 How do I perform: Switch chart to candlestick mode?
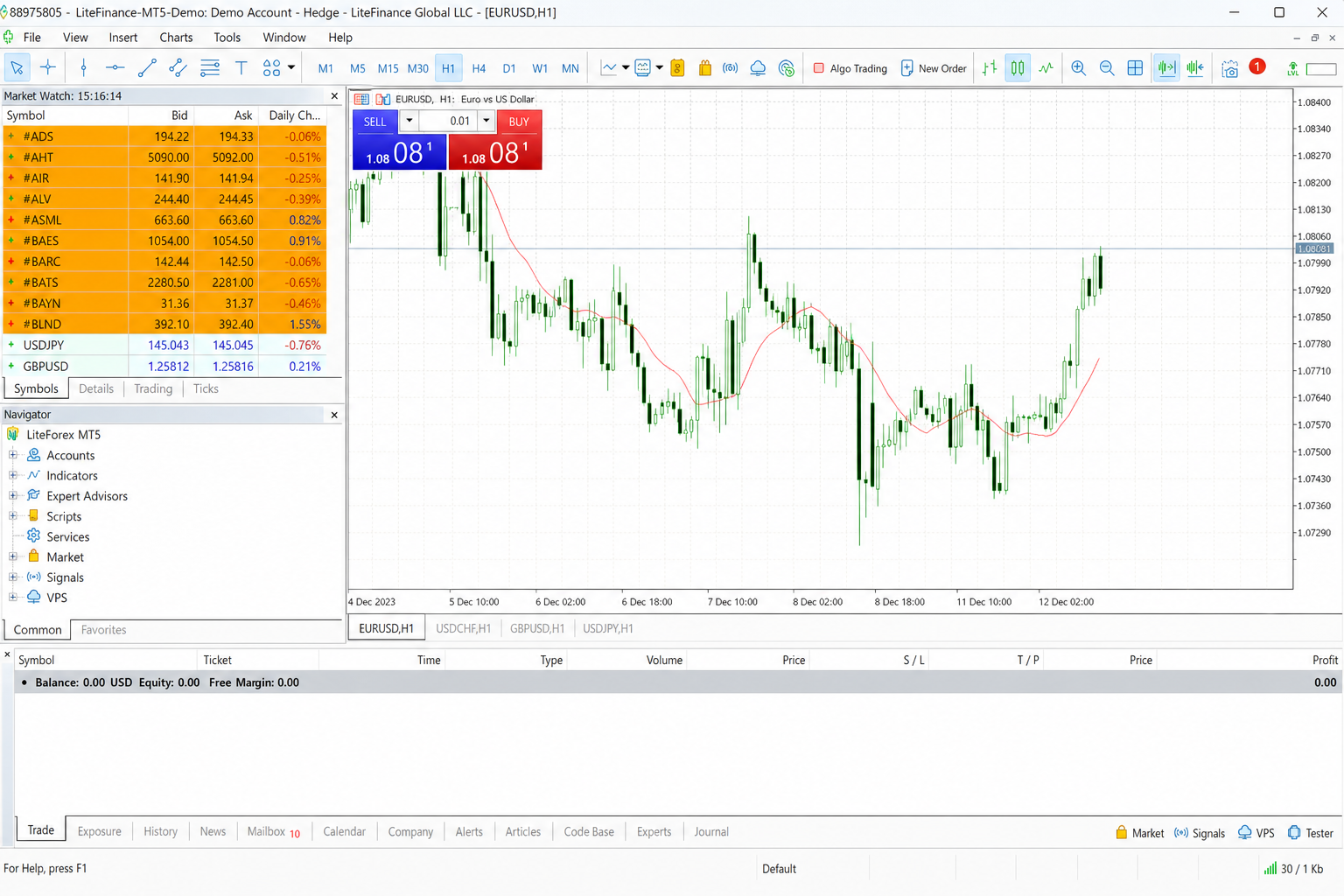click(1018, 67)
